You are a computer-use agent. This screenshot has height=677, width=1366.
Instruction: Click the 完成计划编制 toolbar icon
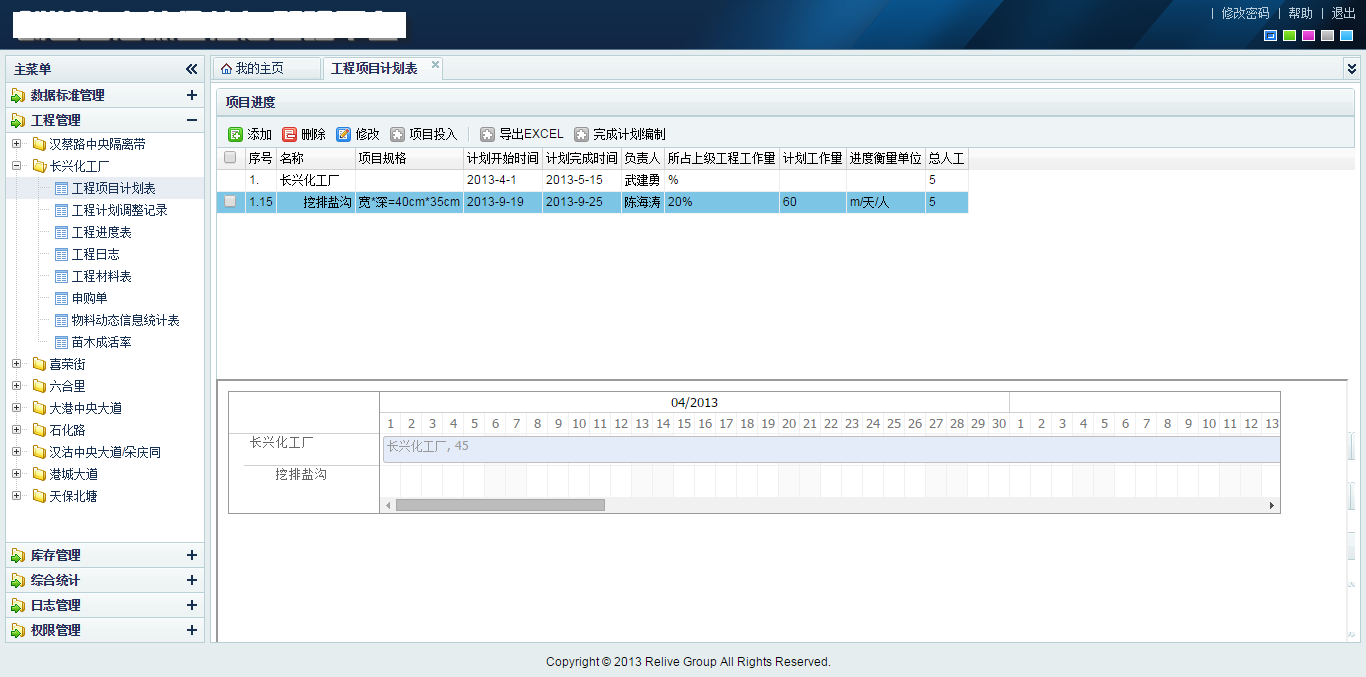(581, 134)
